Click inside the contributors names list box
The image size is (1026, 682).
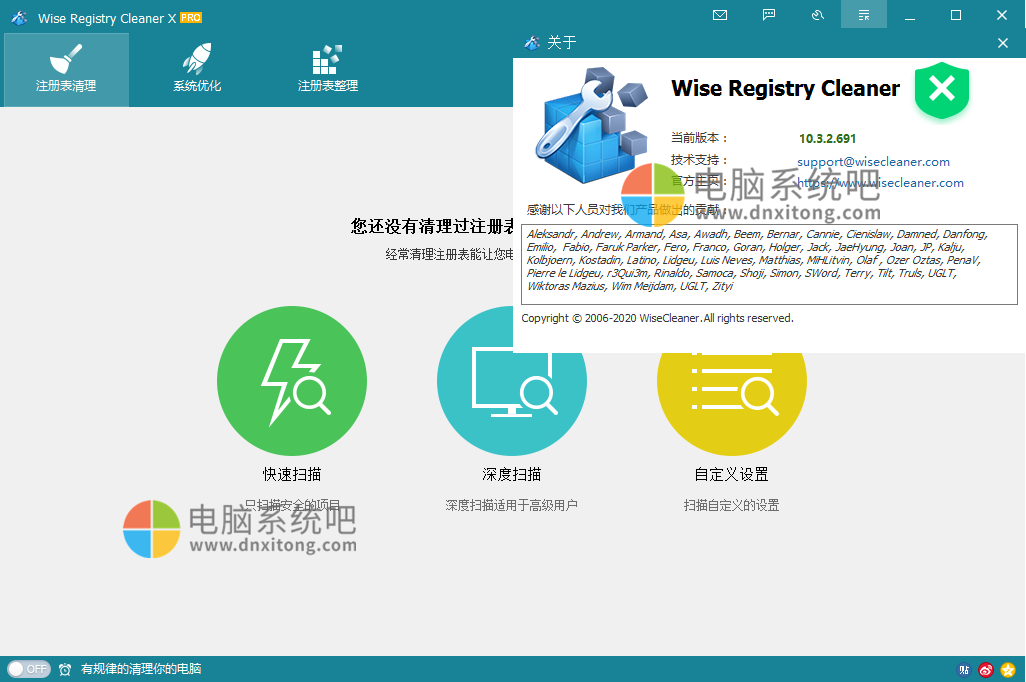click(x=769, y=264)
